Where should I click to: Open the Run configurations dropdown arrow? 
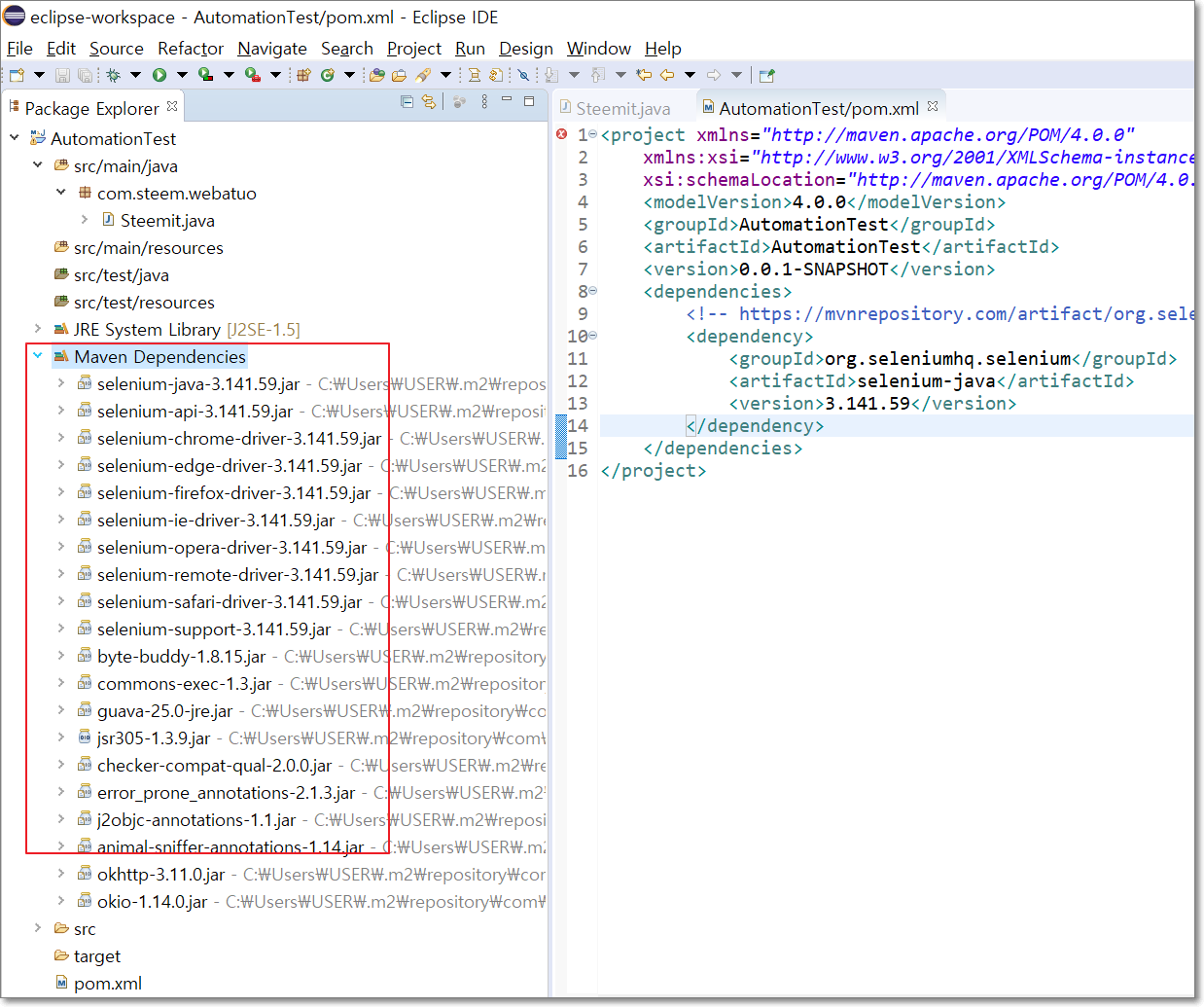click(182, 75)
